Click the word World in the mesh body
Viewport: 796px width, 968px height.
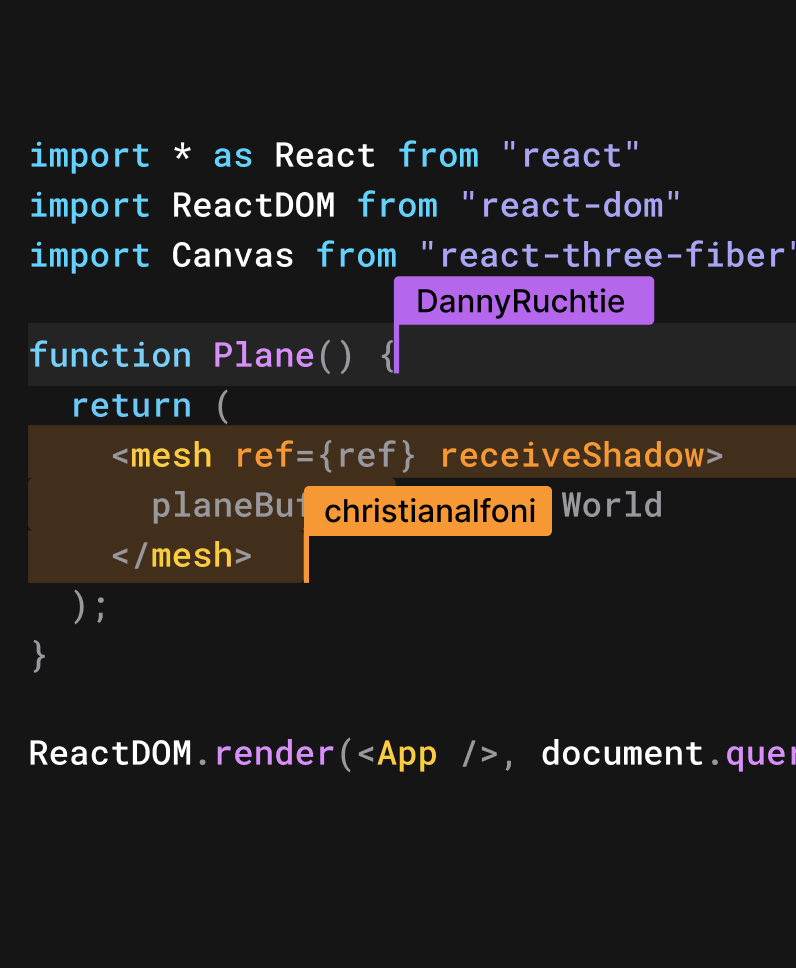[x=612, y=506]
